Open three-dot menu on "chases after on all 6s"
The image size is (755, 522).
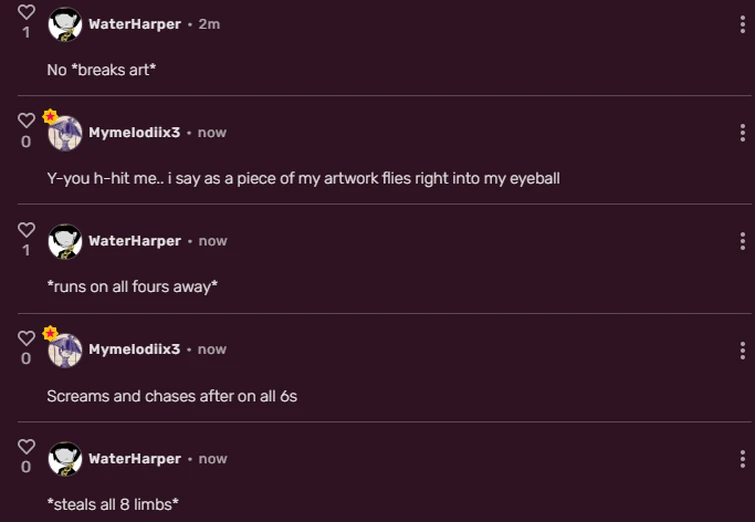click(742, 350)
